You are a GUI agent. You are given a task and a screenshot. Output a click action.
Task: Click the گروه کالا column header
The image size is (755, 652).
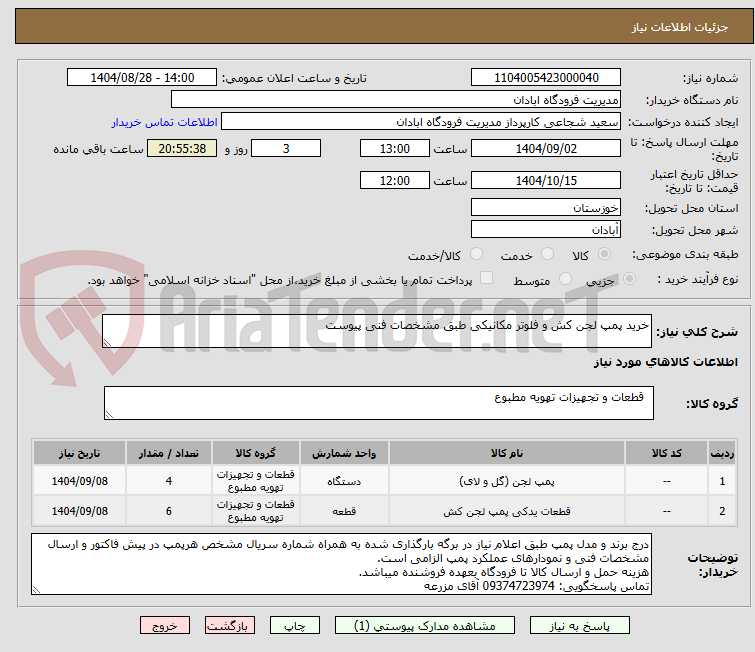256,453
